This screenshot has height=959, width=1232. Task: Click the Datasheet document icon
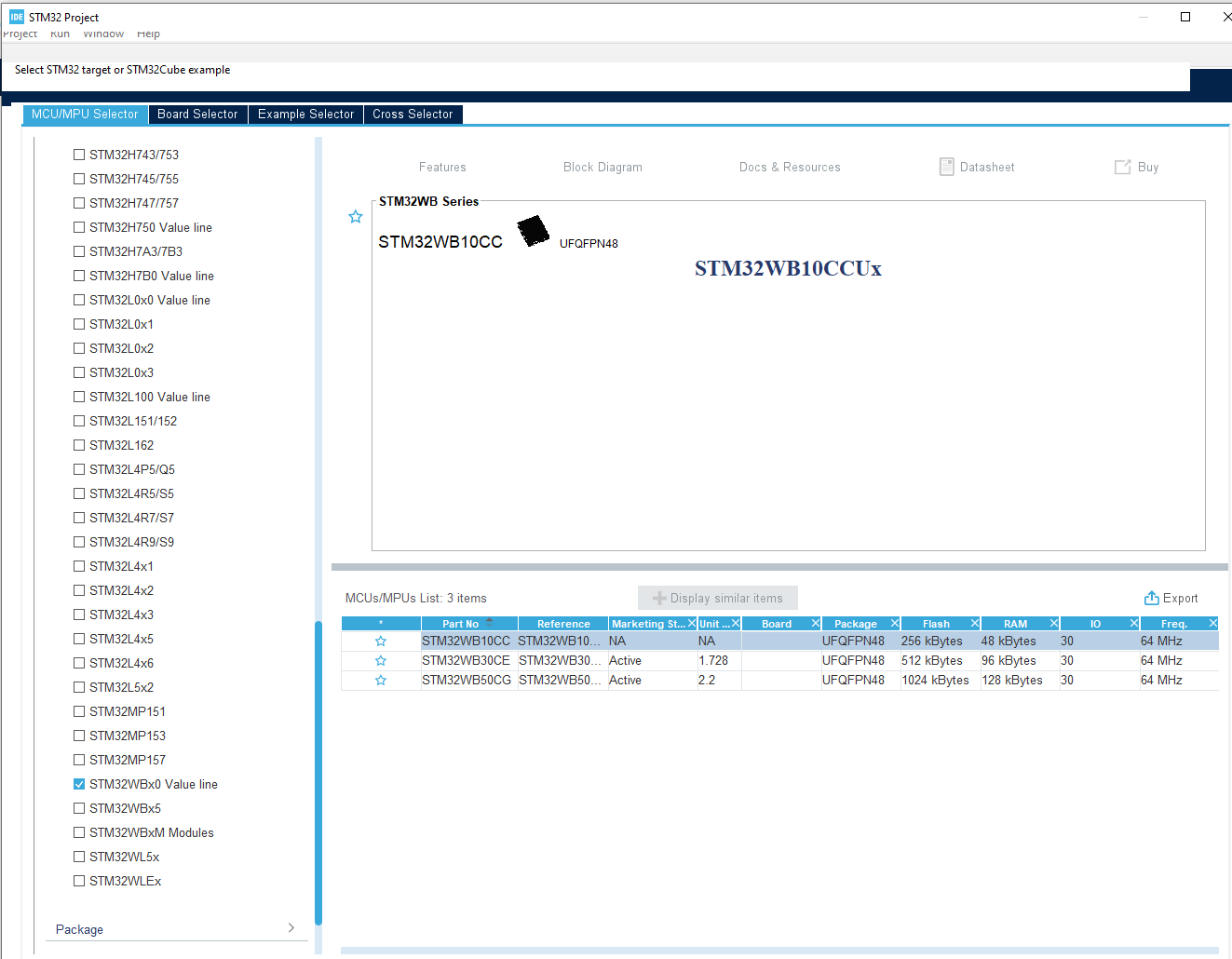(x=947, y=167)
